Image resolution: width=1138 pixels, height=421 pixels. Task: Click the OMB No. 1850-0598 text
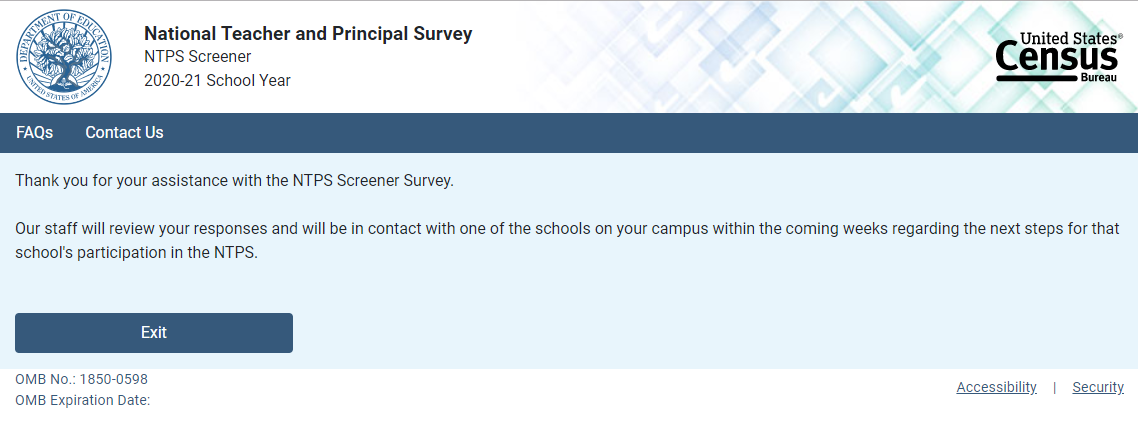[81, 379]
